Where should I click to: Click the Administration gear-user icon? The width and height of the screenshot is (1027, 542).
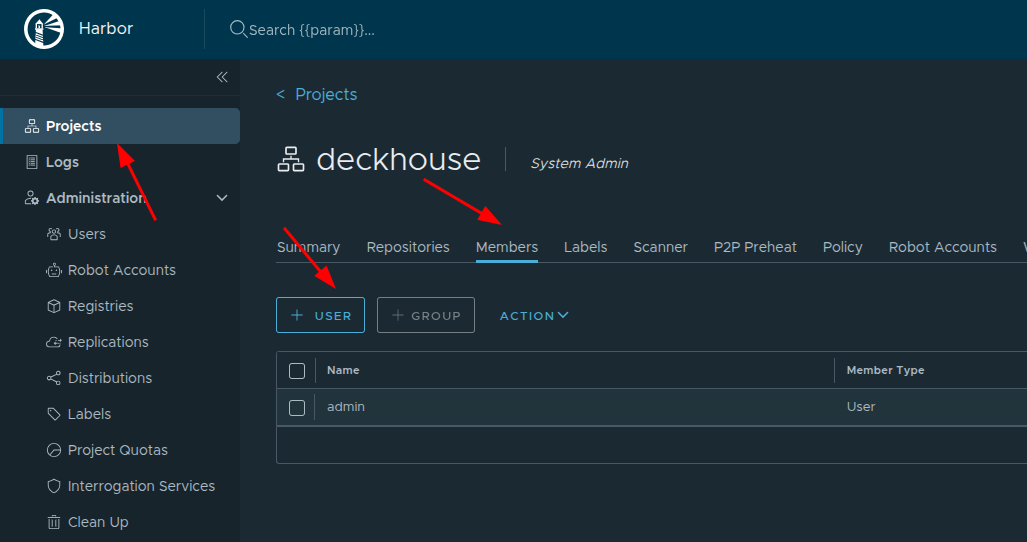click(31, 198)
